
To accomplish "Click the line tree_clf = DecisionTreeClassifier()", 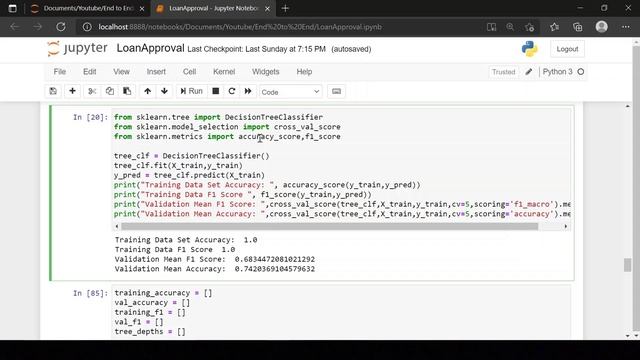I will coord(191,156).
